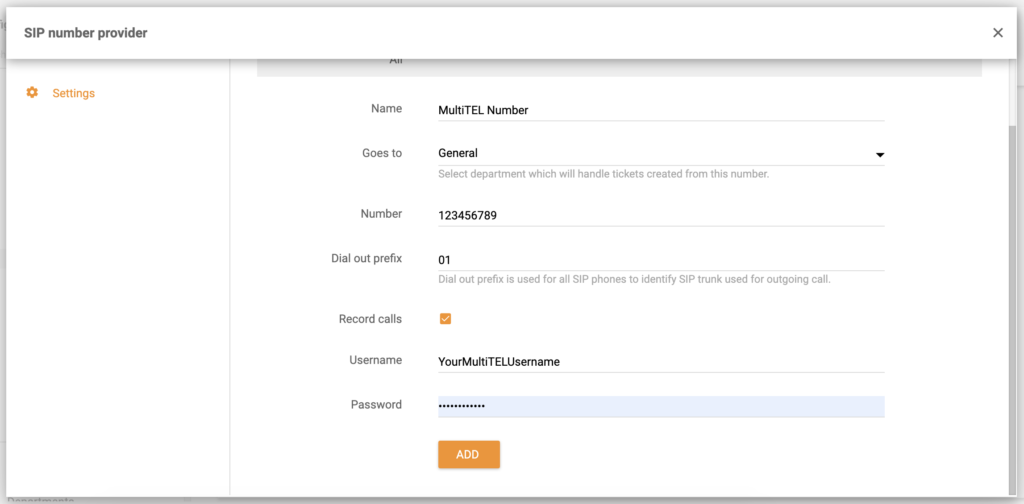Select the Username input field
Viewport: 1024px width, 504px height.
click(x=660, y=362)
